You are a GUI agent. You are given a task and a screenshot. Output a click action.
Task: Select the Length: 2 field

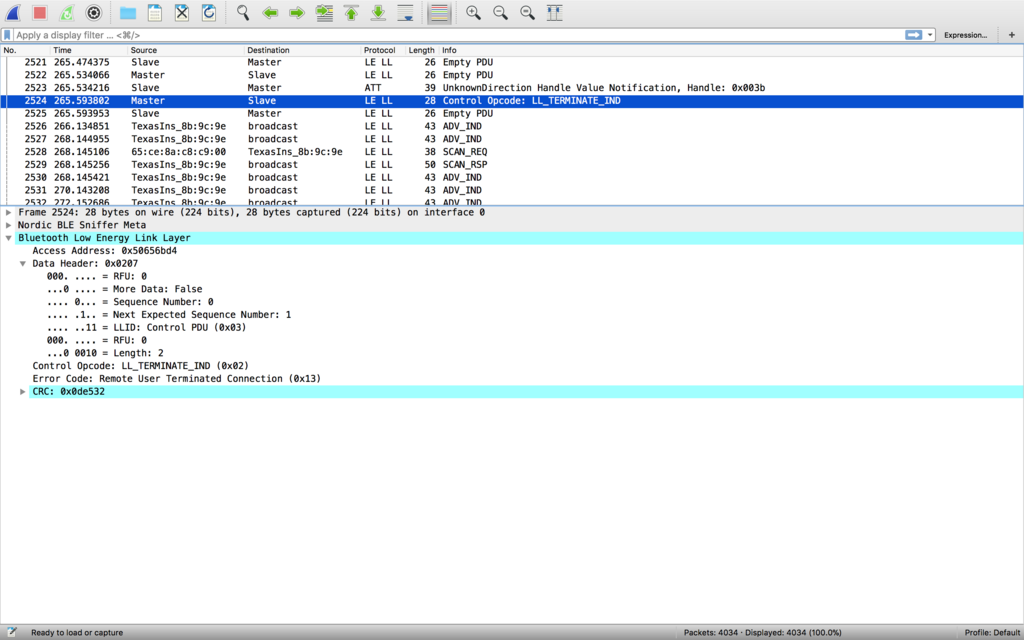click(104, 353)
